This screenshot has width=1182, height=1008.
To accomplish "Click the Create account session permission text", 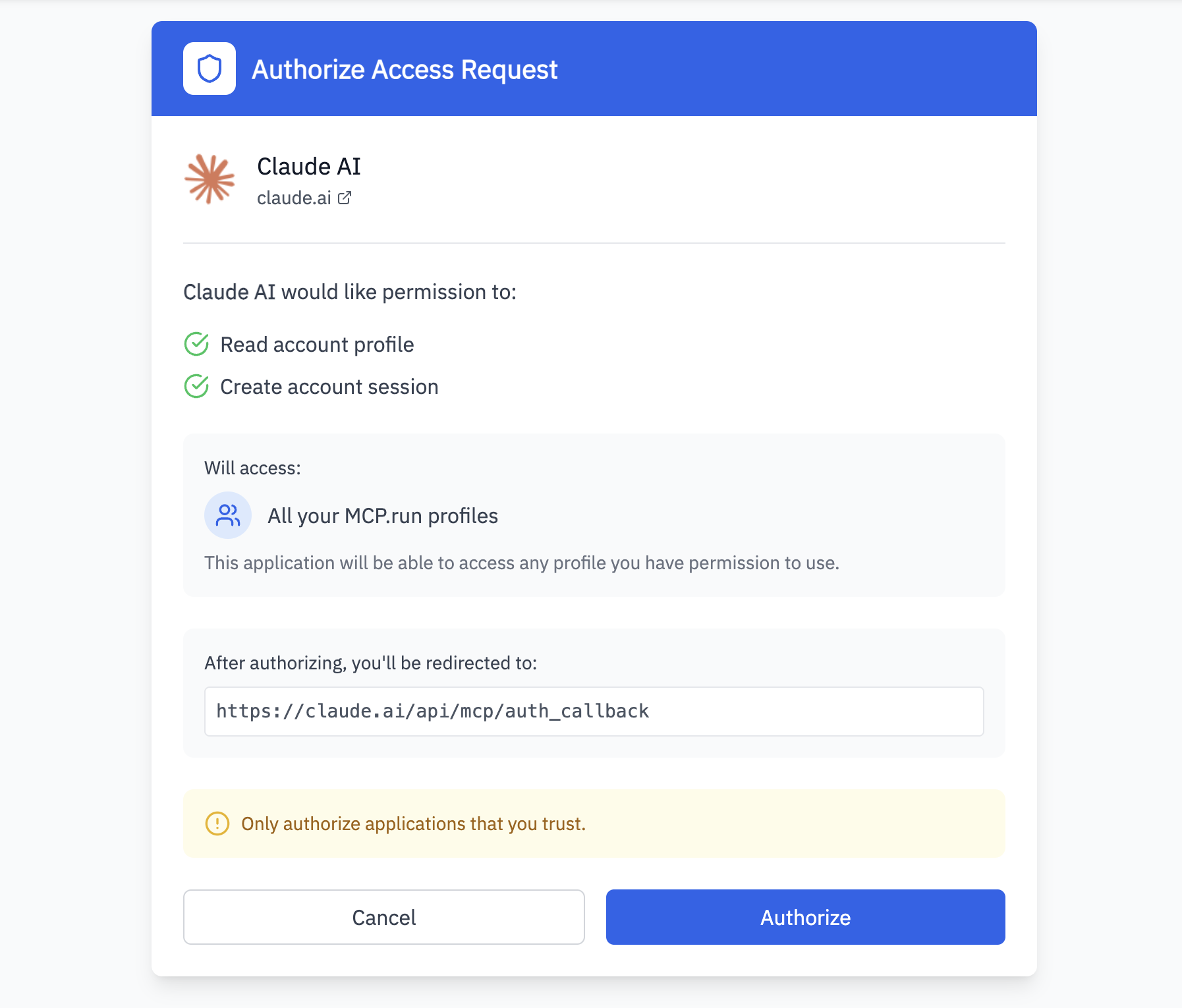I will [x=329, y=386].
